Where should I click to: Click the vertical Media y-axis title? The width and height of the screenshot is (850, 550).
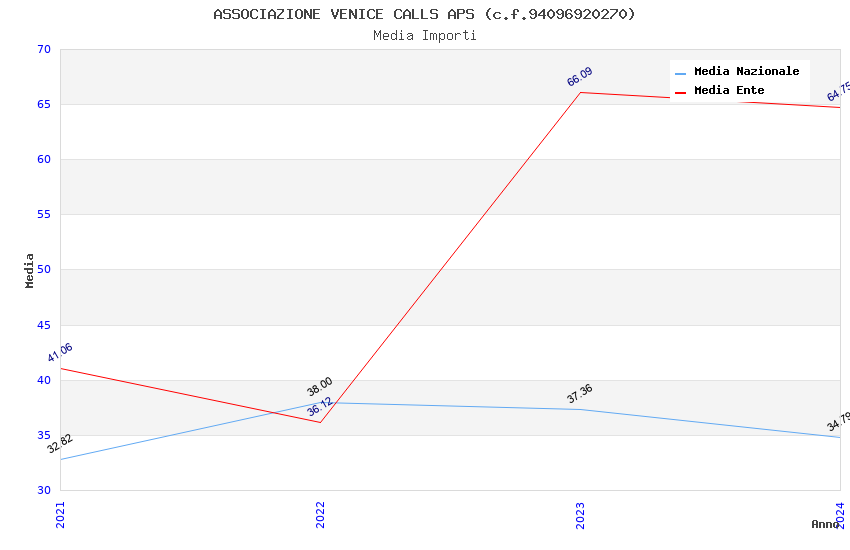(30, 270)
